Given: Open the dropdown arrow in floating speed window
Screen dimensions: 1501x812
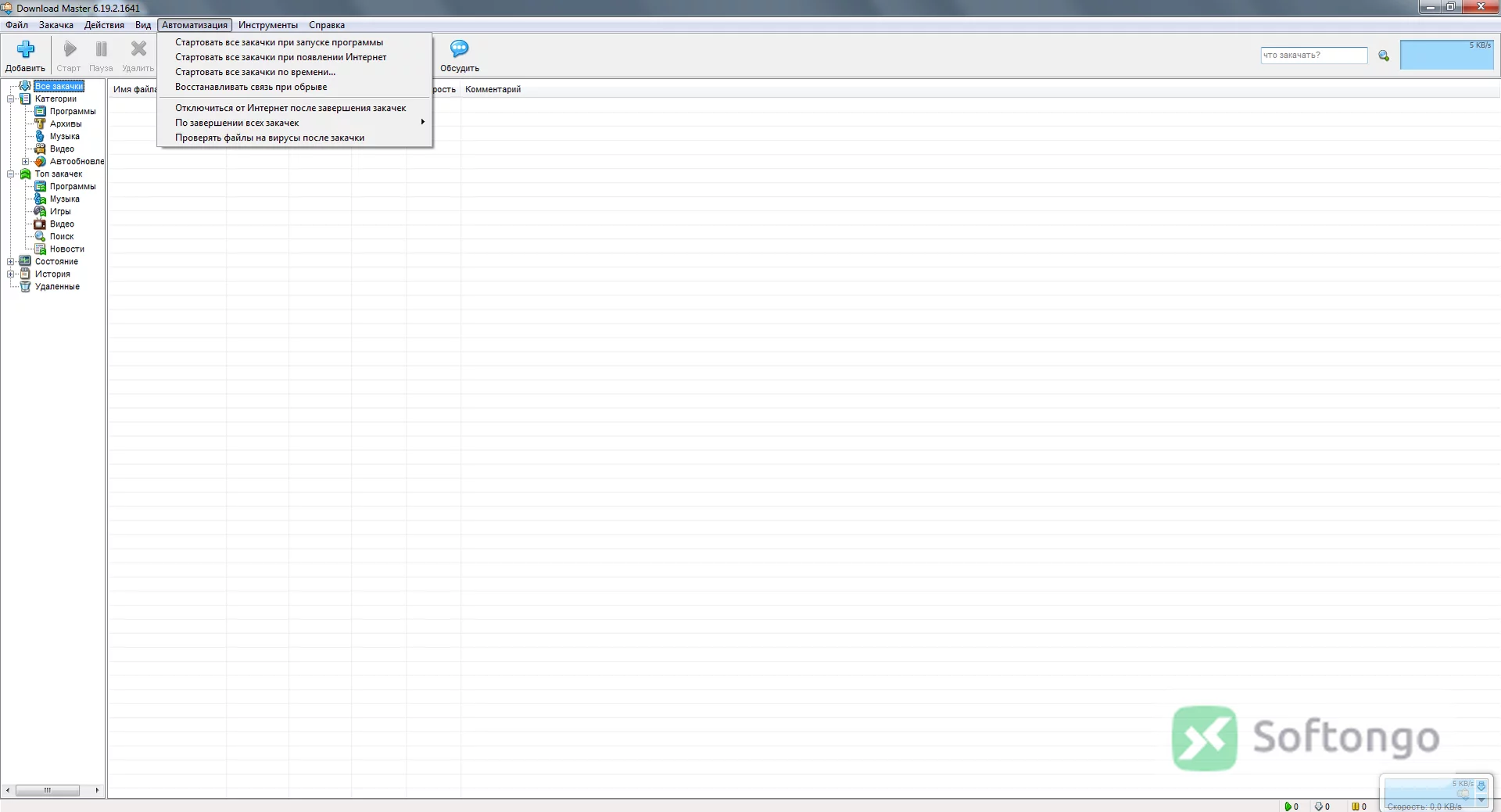Looking at the screenshot, I should [x=1481, y=800].
